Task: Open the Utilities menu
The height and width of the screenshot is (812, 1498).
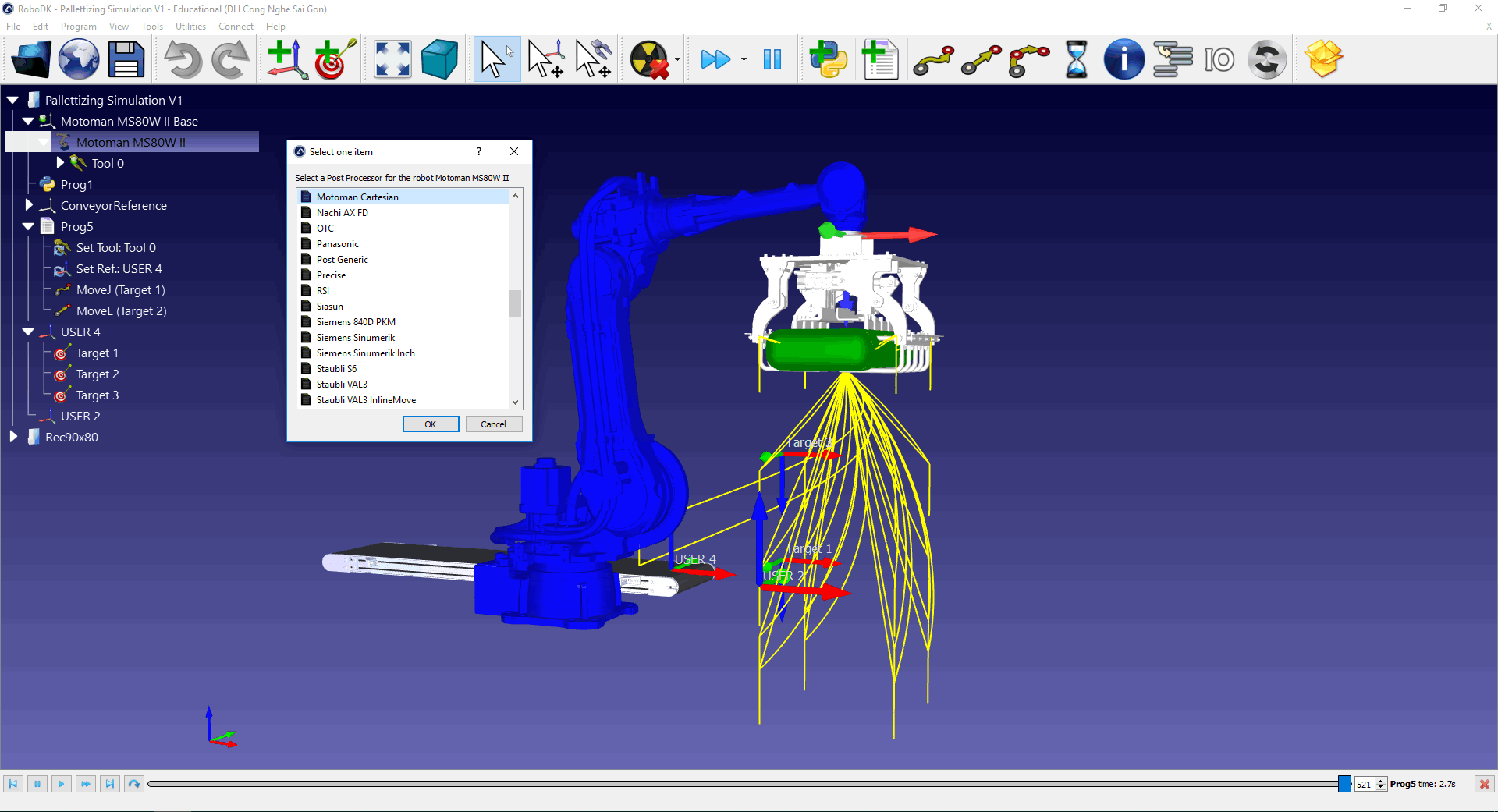Action: click(x=190, y=27)
